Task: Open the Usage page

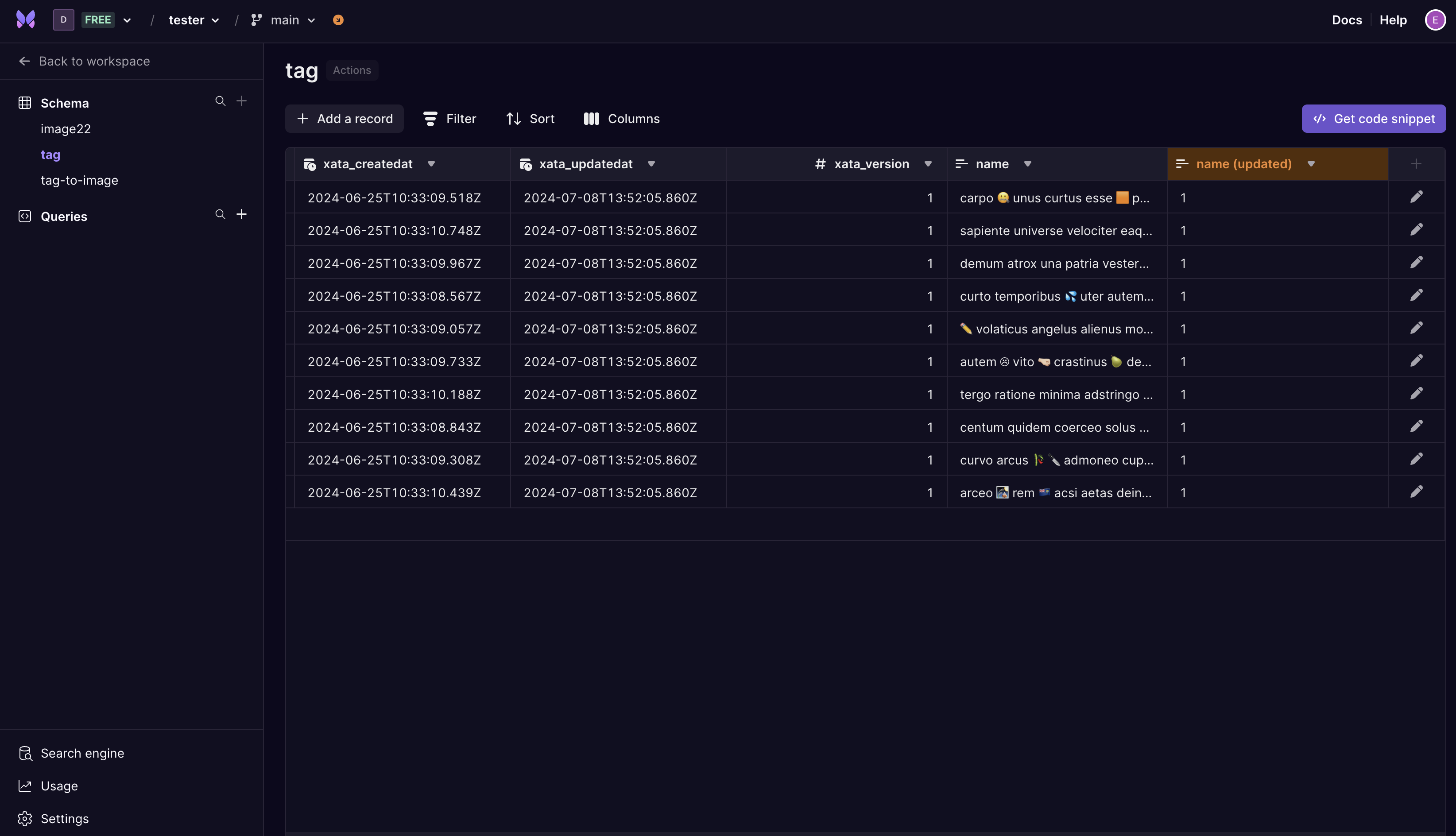Action: coord(59,786)
